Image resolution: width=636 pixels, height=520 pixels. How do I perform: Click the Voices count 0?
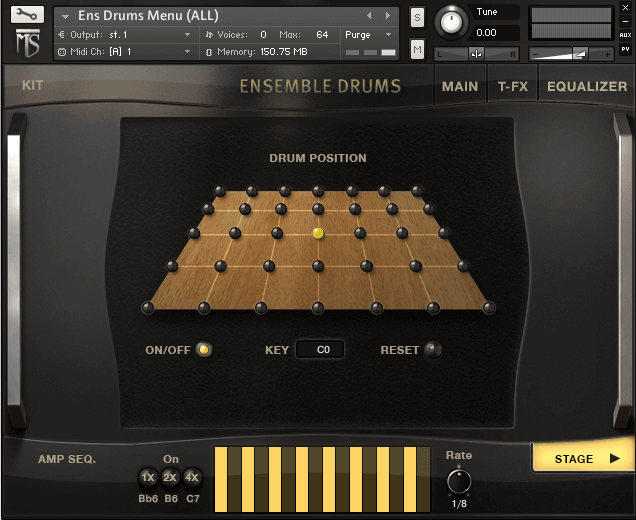click(263, 35)
